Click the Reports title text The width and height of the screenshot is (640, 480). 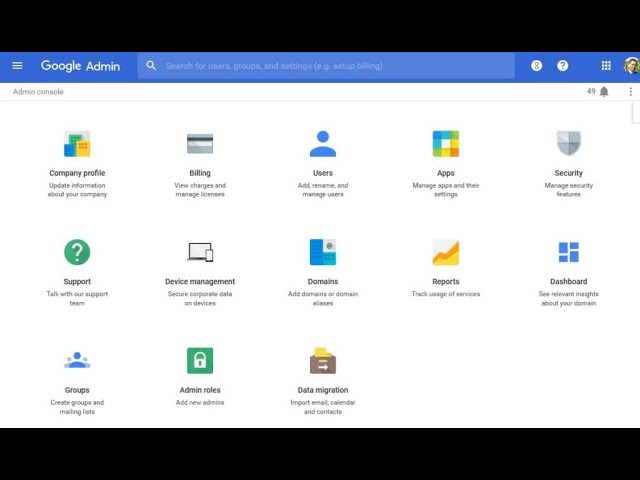coord(446,282)
